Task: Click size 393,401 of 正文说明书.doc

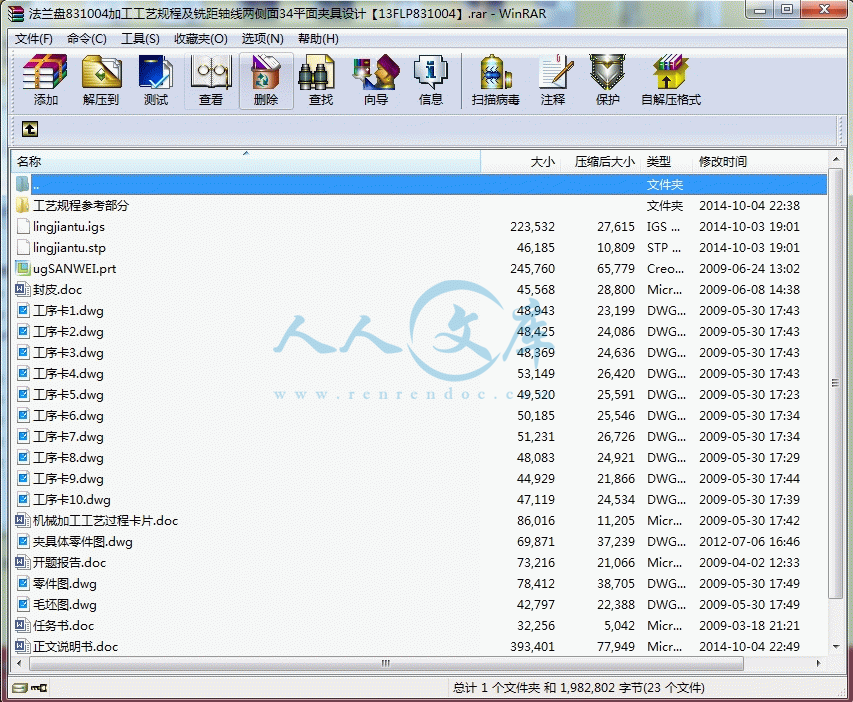Action: coord(533,646)
